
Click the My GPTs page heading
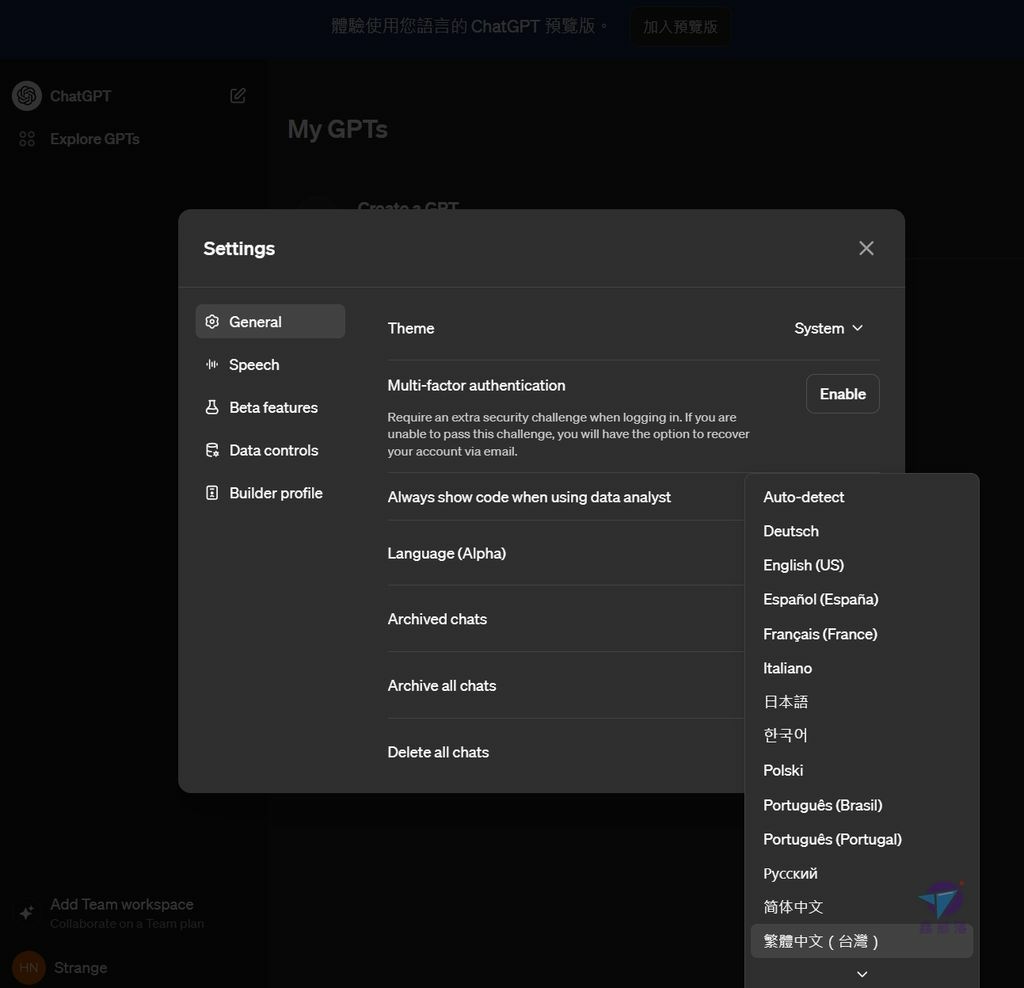(x=338, y=129)
